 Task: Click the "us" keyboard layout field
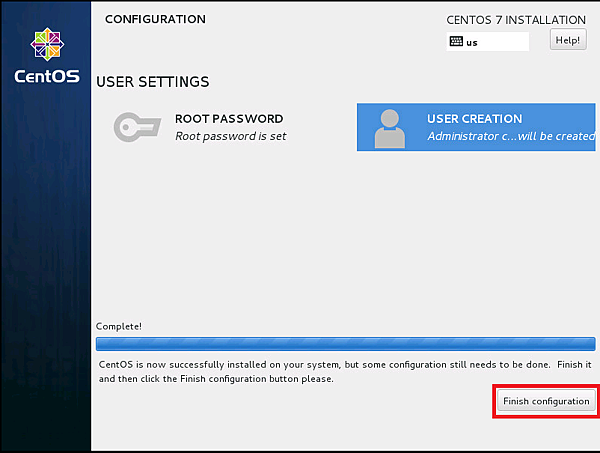pos(488,42)
